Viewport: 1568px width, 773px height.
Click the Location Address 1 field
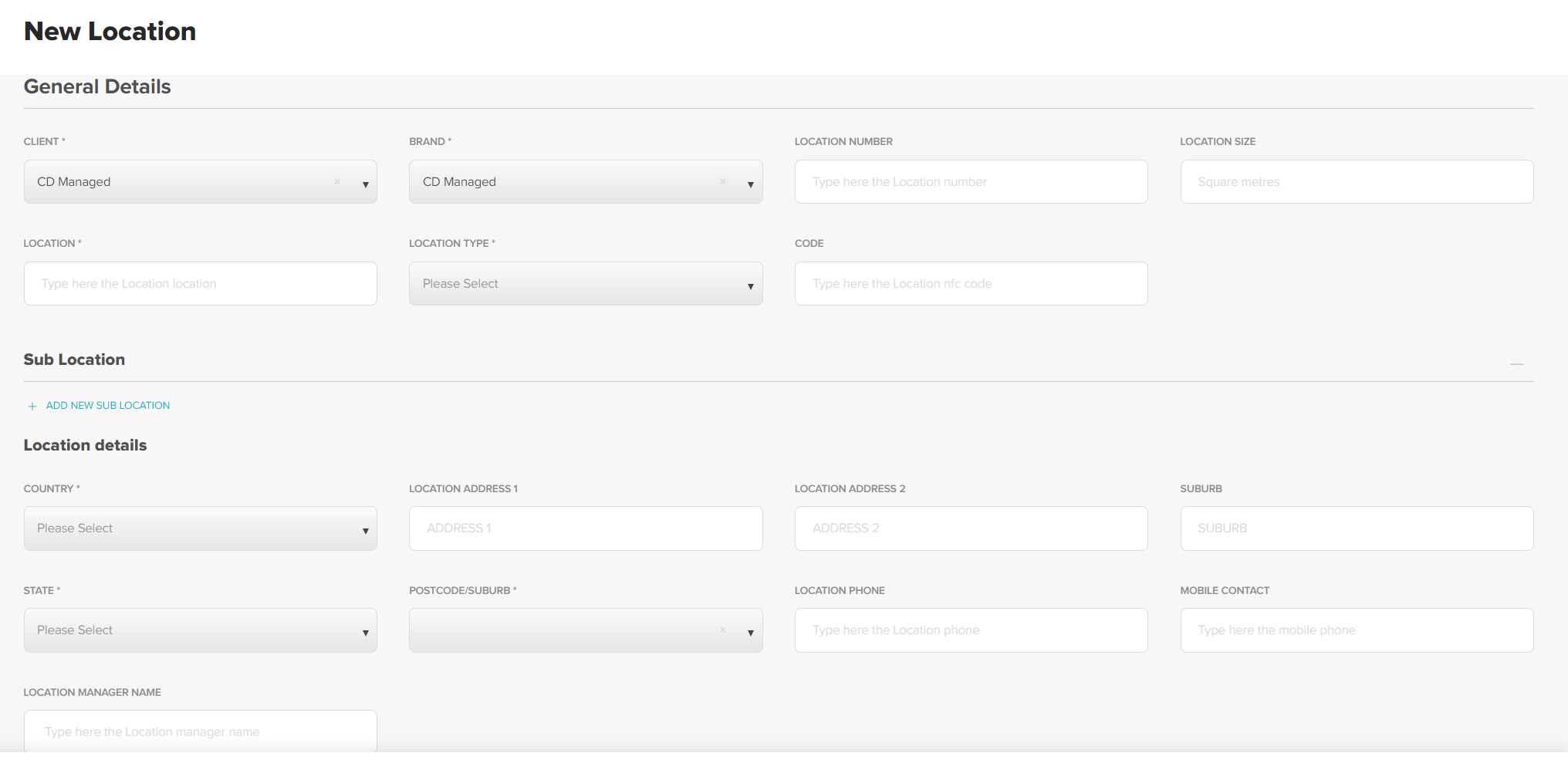[585, 528]
